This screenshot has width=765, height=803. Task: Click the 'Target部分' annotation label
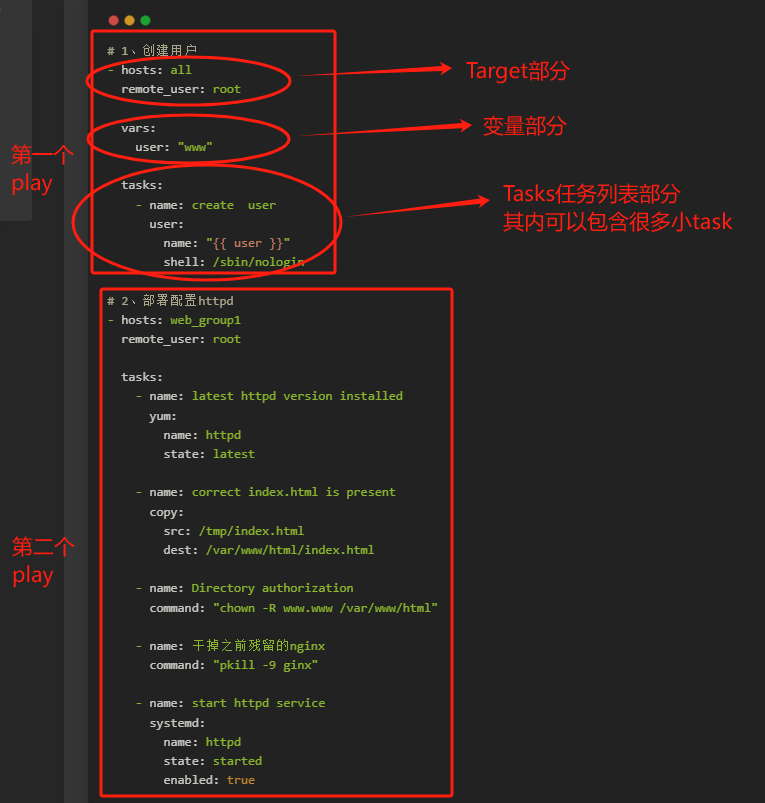coord(517,71)
